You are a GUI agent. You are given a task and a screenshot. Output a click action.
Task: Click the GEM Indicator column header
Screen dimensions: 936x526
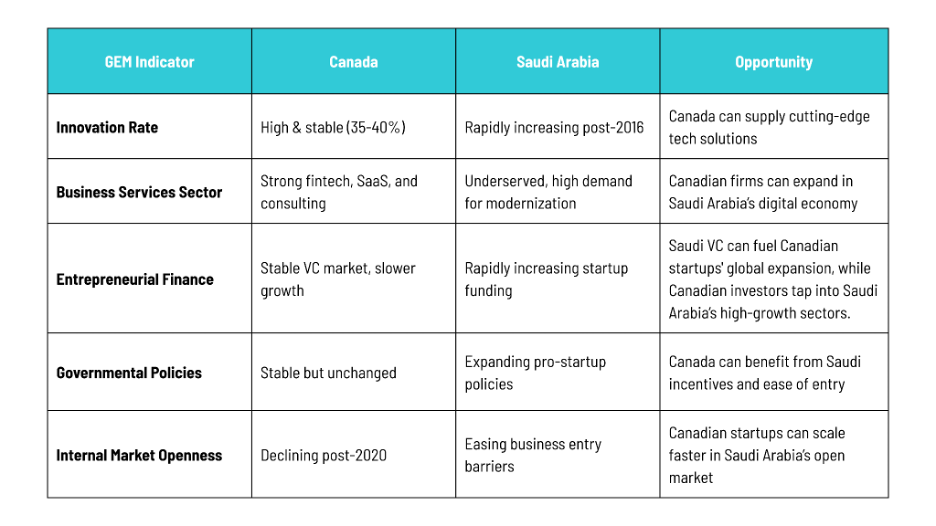click(149, 62)
